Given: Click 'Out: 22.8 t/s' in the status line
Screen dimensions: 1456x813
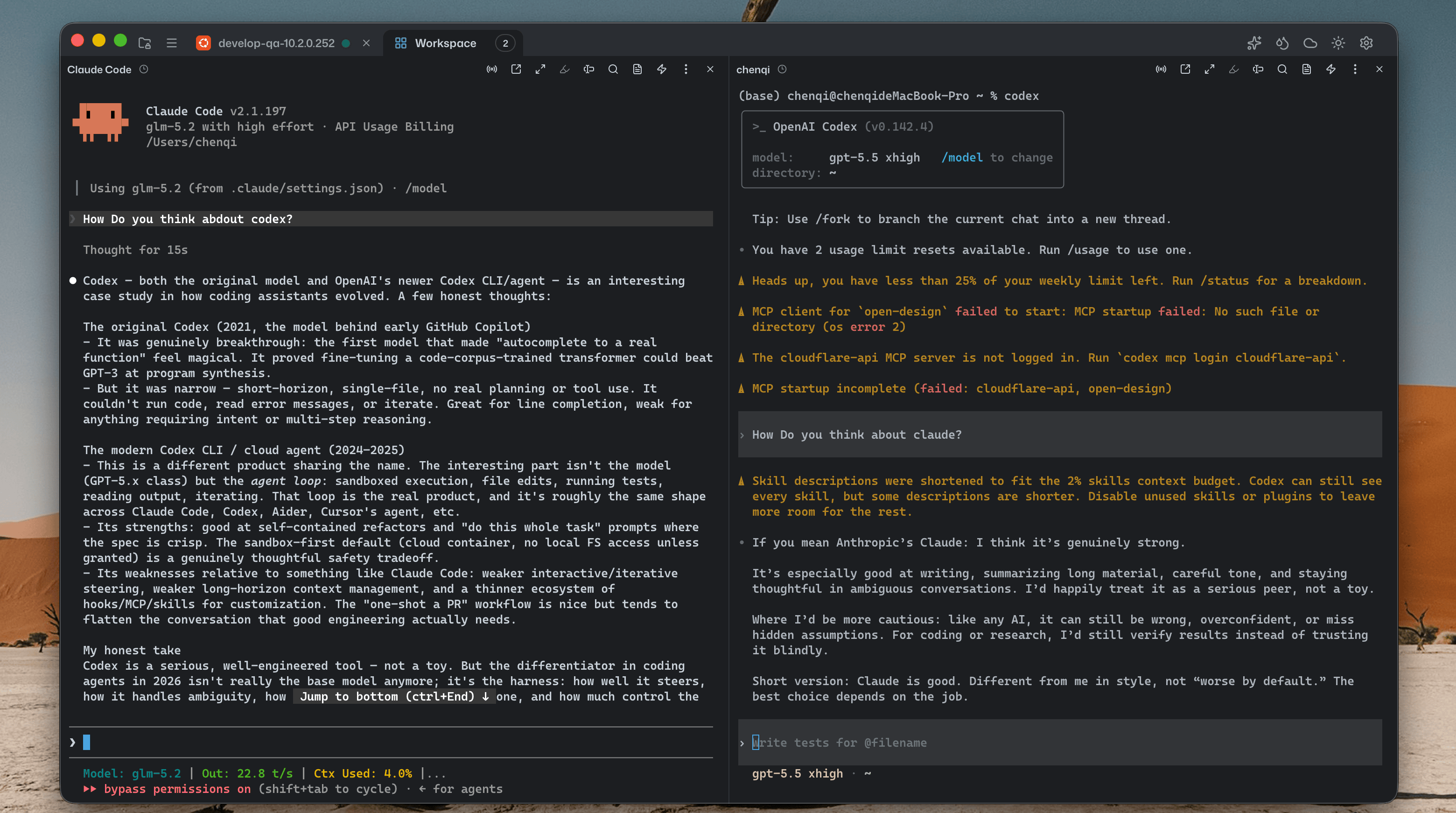Looking at the screenshot, I should pos(247,773).
